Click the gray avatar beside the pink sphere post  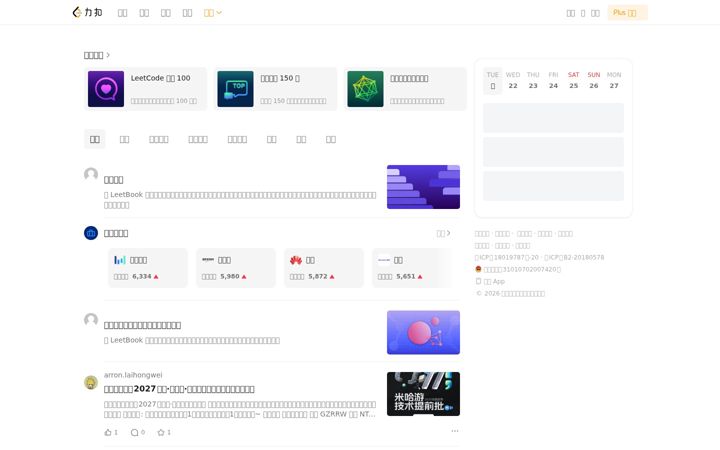[91, 320]
